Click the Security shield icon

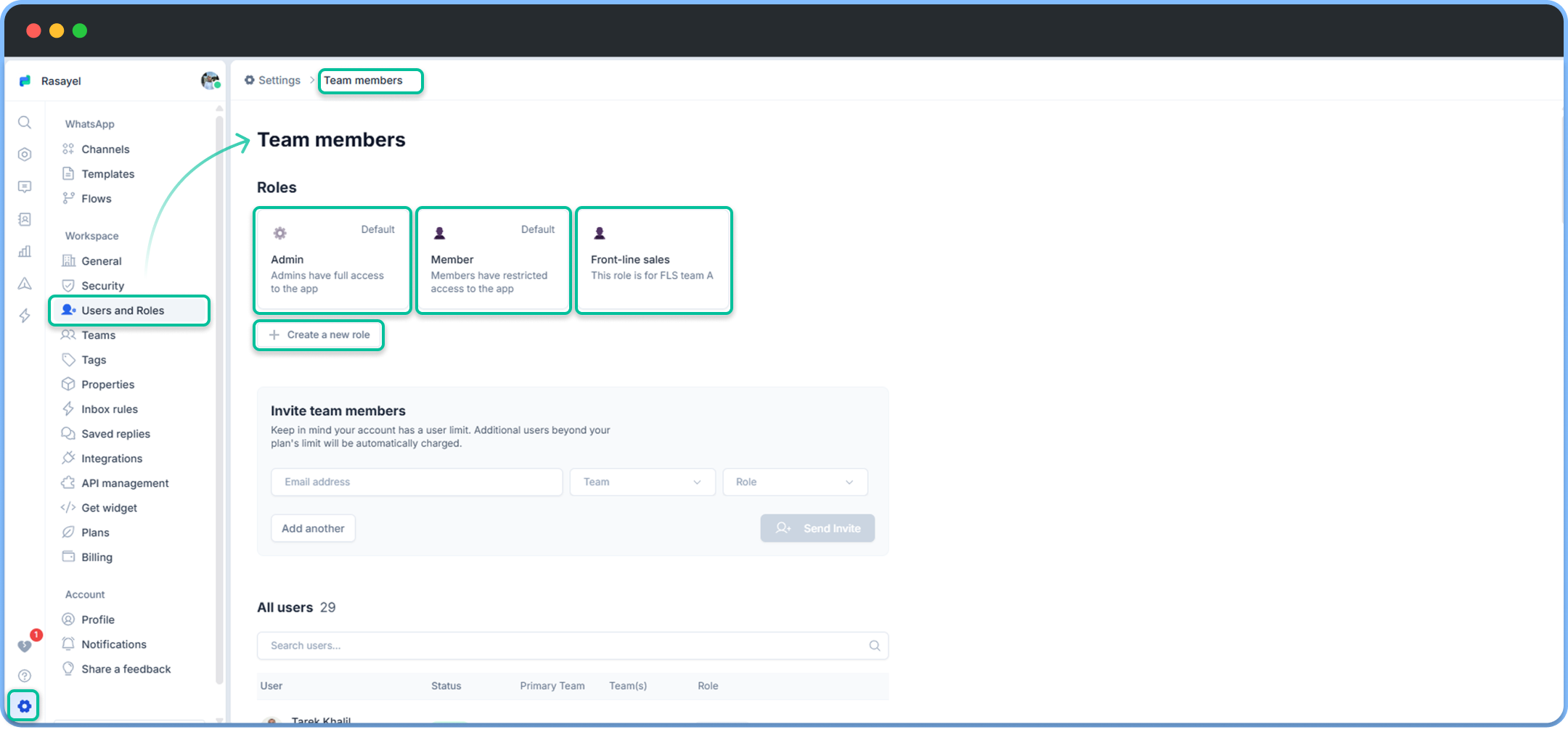point(68,285)
